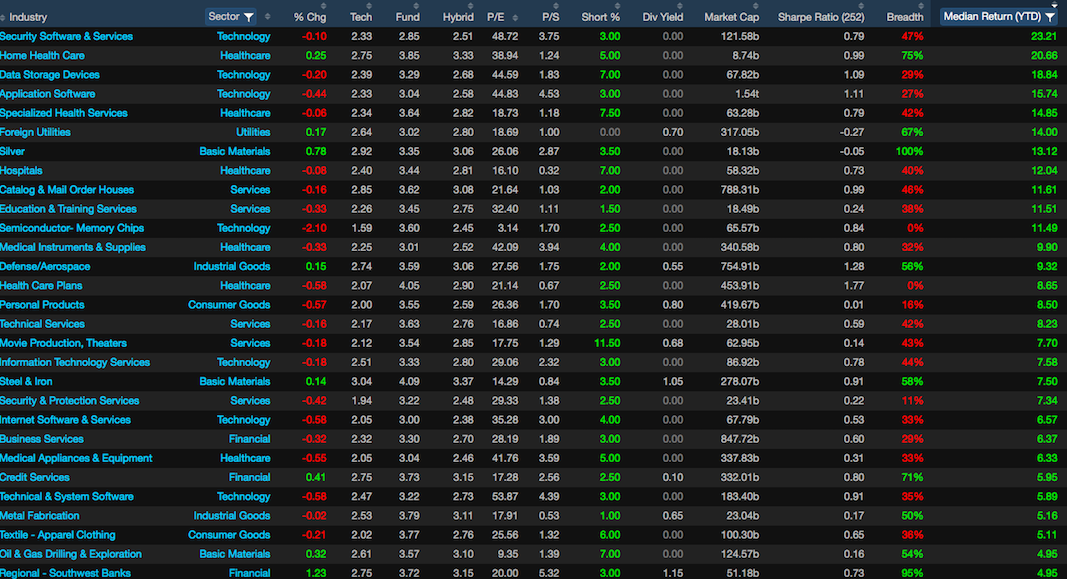
Task: Open Textile - Apparel Clothing link
Action: 58,535
